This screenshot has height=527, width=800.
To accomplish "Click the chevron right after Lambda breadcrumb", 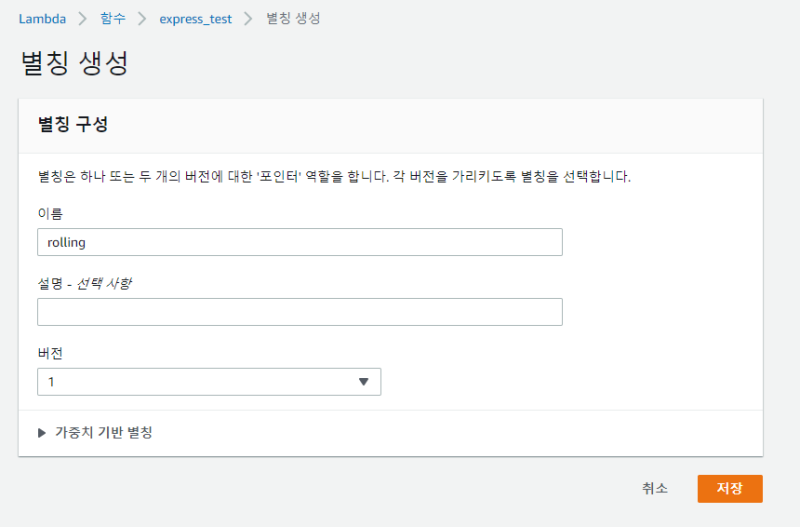I will tap(80, 19).
